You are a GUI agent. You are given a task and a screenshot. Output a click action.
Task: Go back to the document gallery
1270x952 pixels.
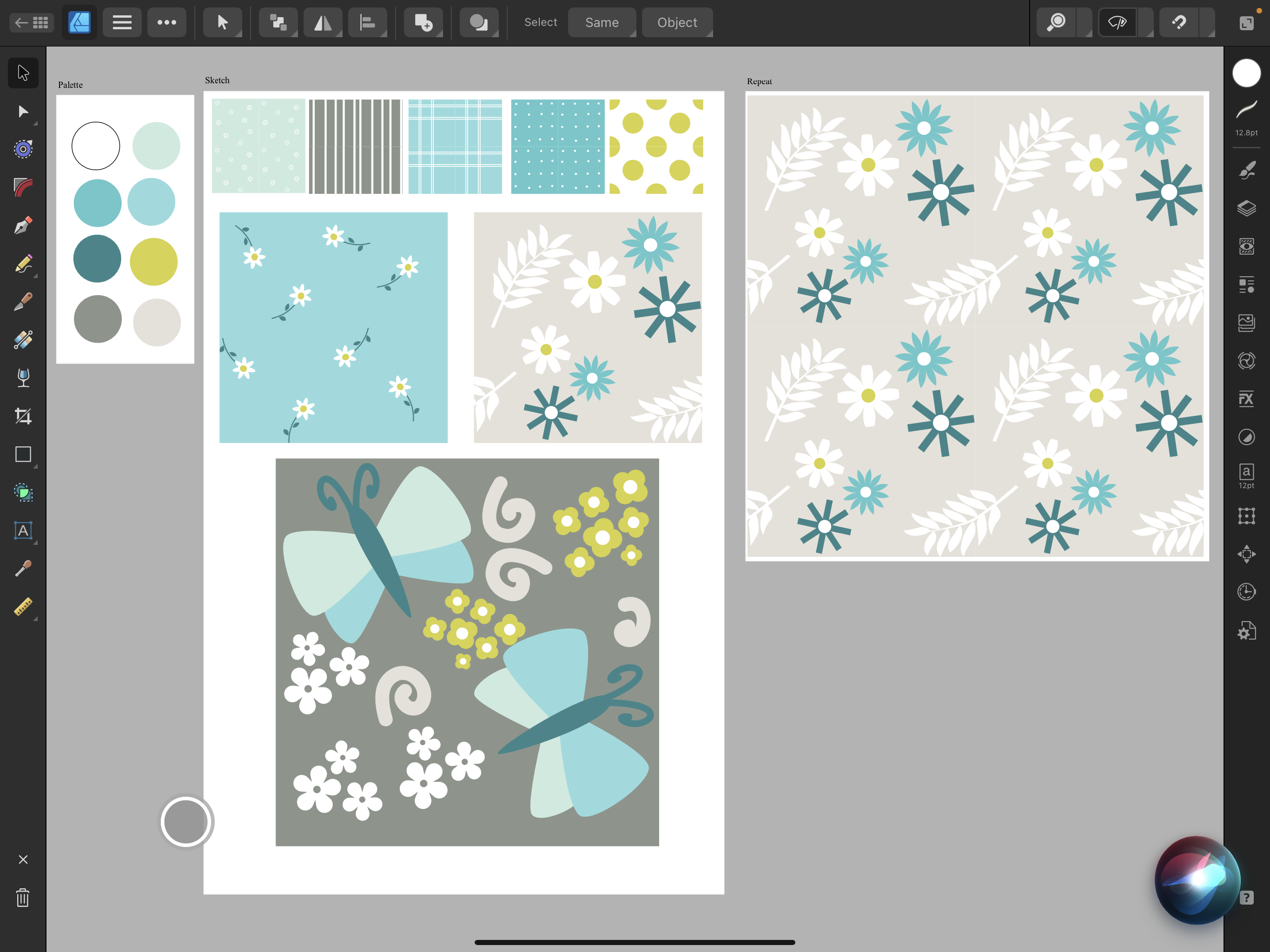tap(32, 22)
